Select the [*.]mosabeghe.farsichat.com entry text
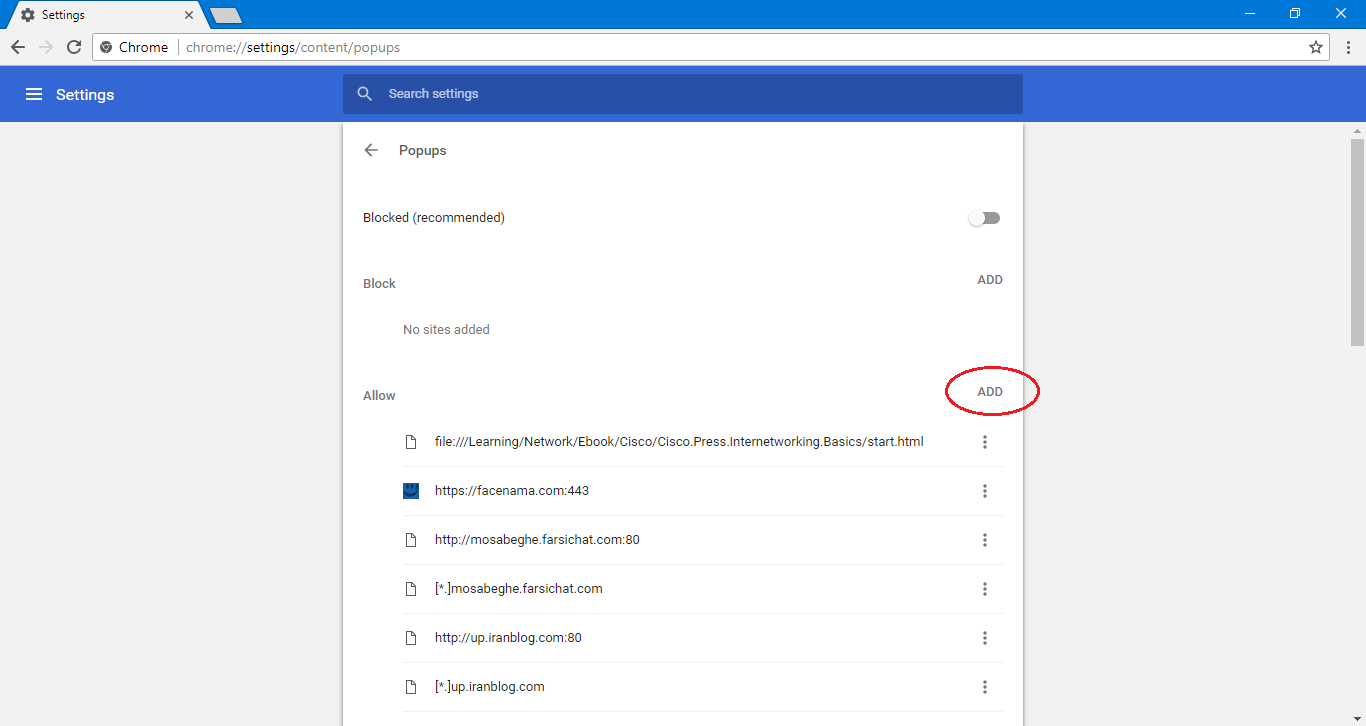The width and height of the screenshot is (1366, 726). pyautogui.click(x=519, y=589)
